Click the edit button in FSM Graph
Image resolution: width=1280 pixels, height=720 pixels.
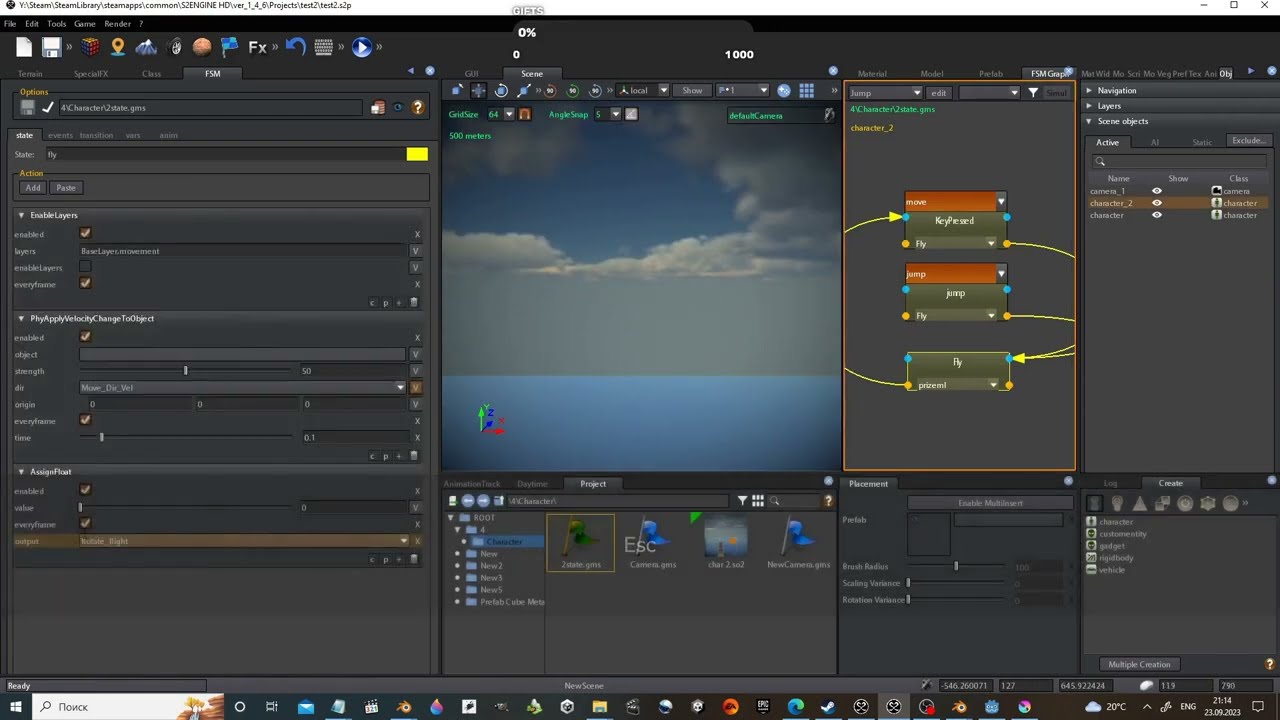click(939, 93)
